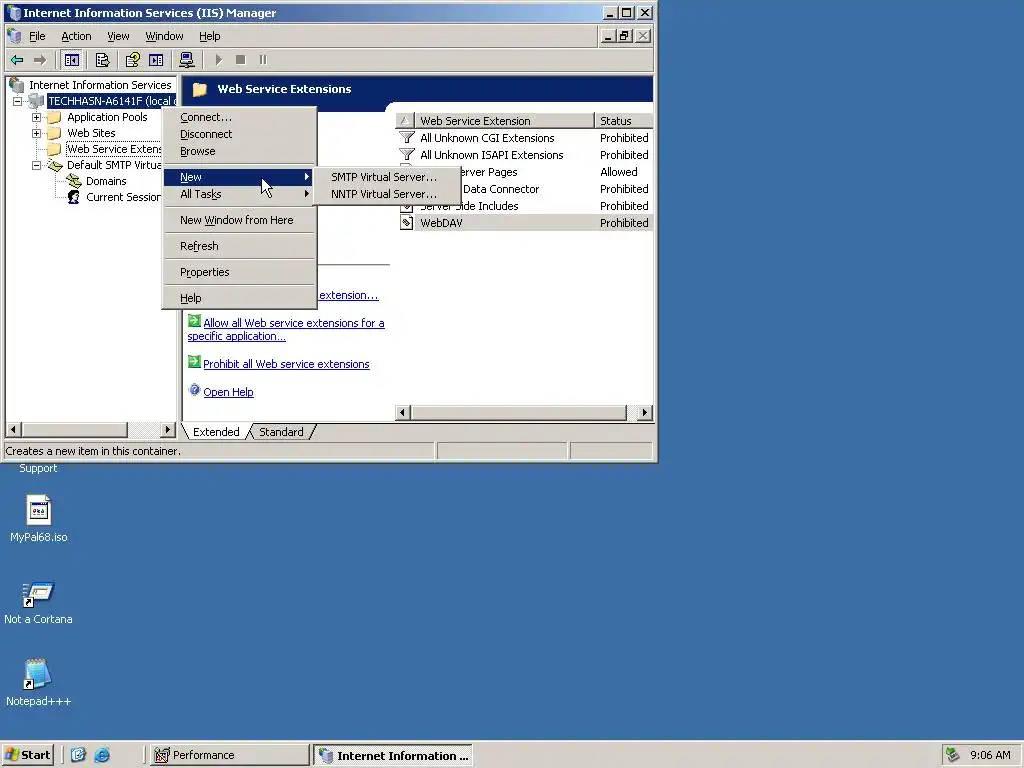Click the WebDAV extension icon
This screenshot has height=768, width=1024.
[x=406, y=223]
